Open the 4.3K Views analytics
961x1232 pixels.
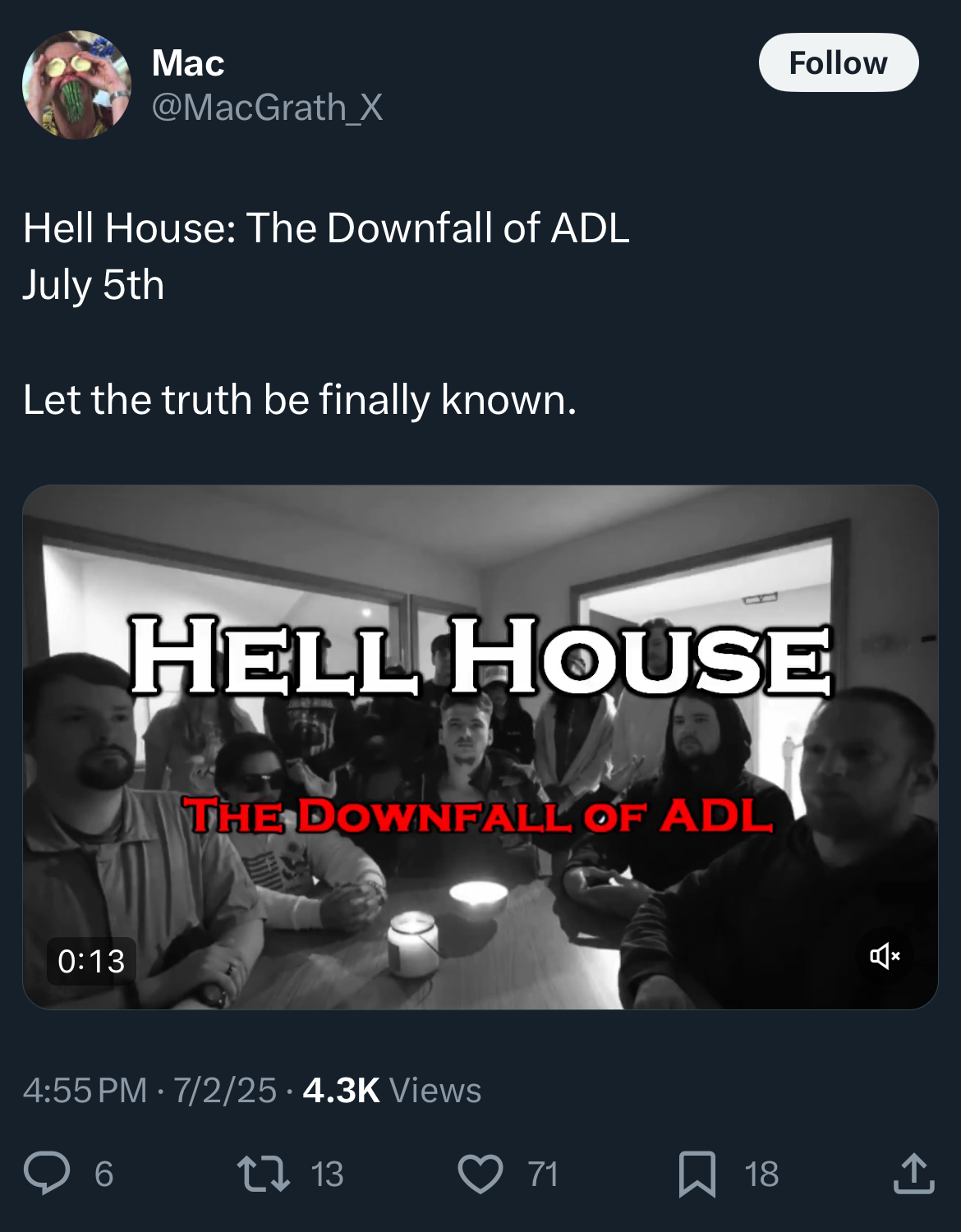pos(392,1090)
